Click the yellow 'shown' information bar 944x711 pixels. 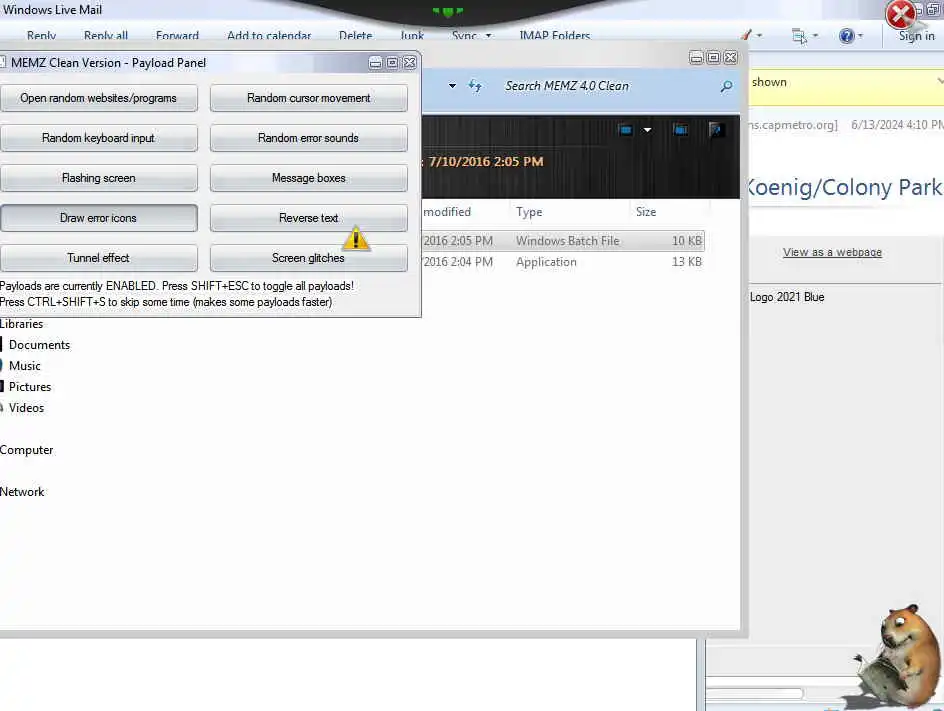click(x=846, y=87)
